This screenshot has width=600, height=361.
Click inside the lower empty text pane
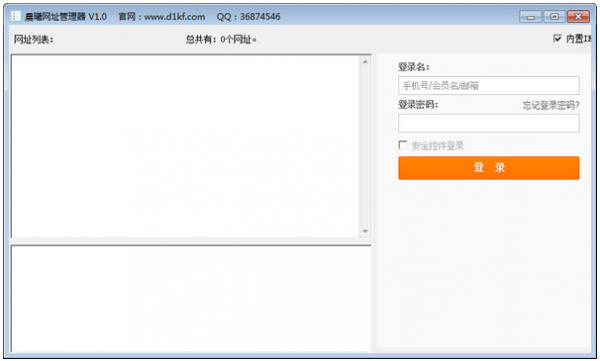(191, 298)
